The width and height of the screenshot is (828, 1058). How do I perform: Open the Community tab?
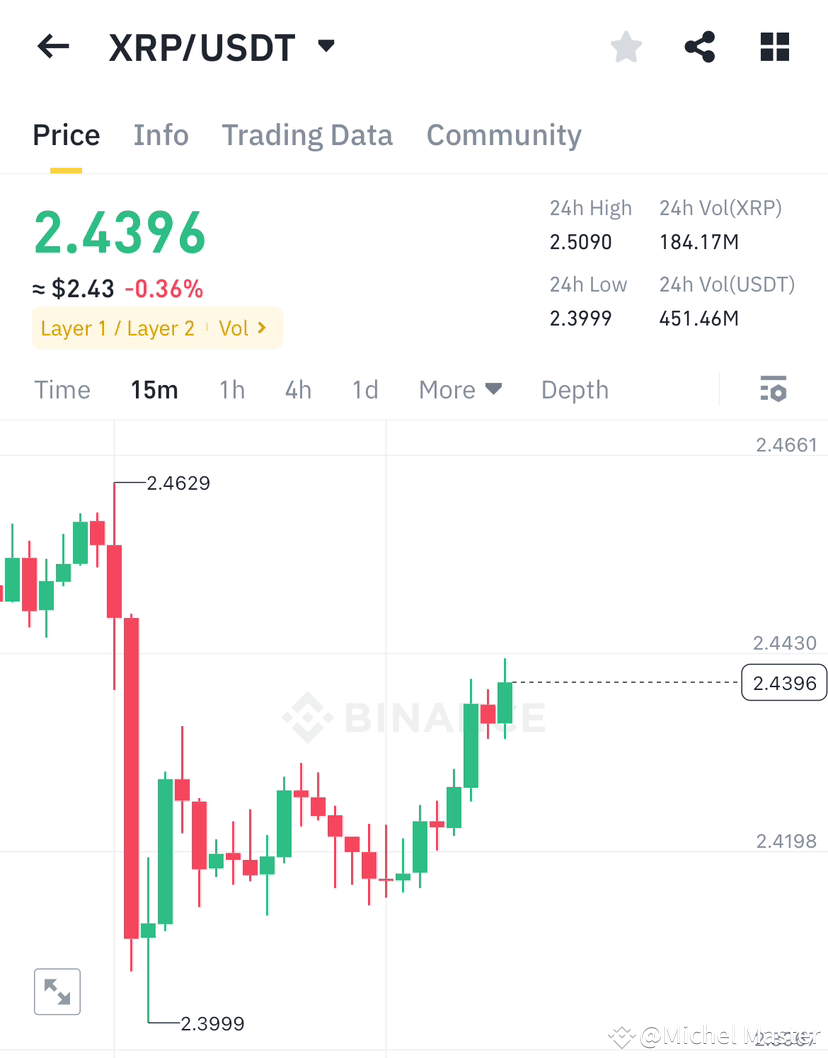(x=504, y=135)
